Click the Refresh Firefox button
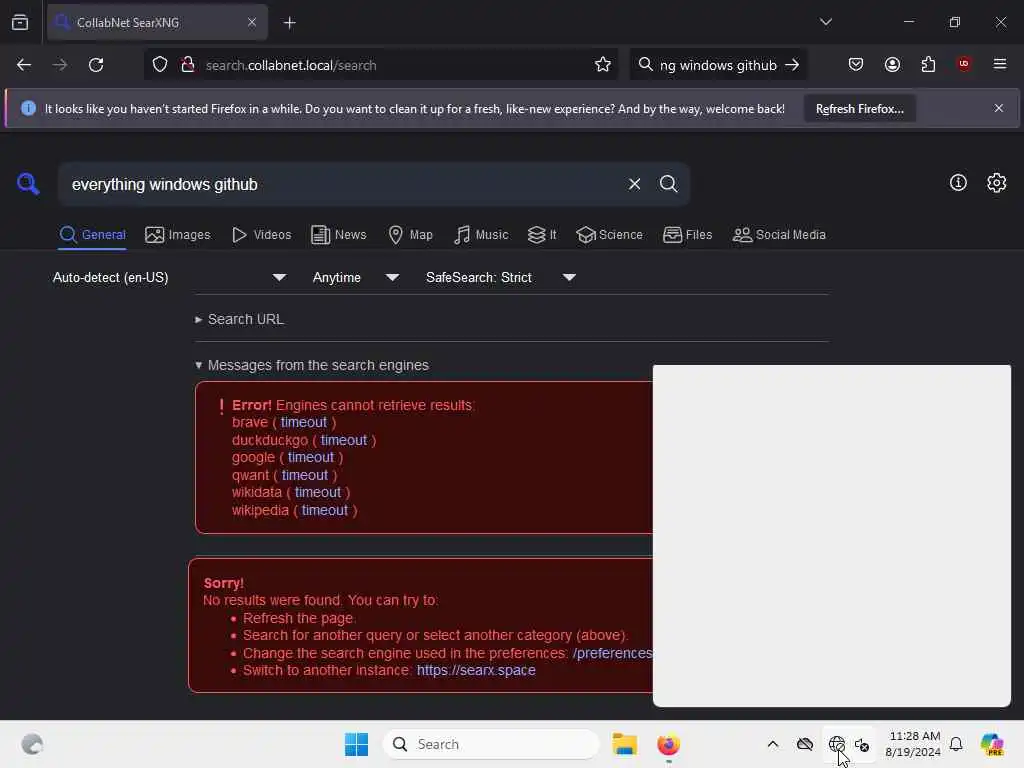 859,109
